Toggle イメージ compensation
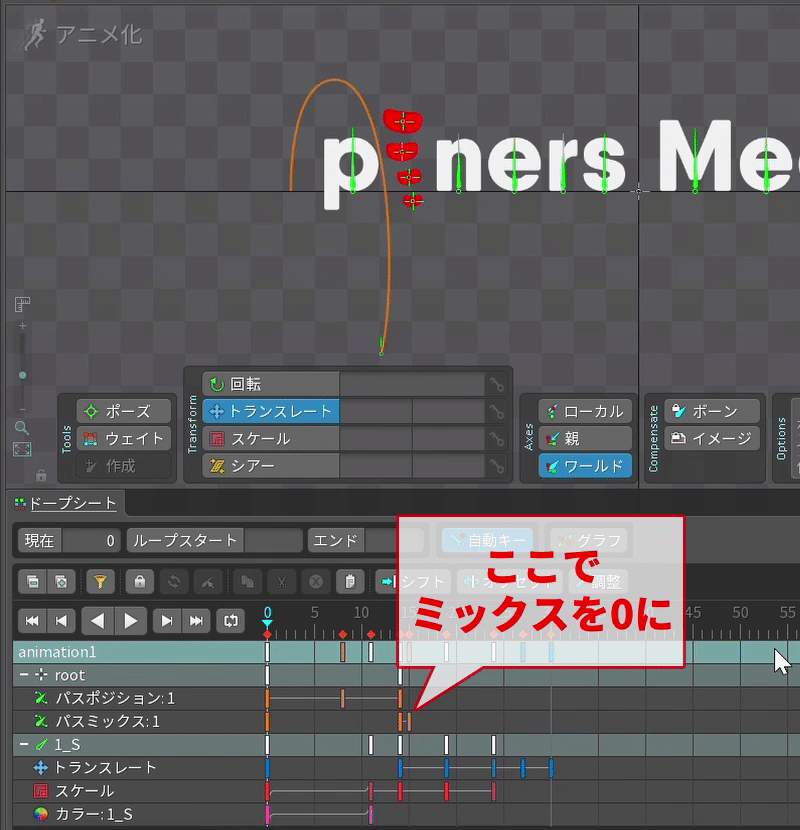This screenshot has height=830, width=800. coord(712,438)
